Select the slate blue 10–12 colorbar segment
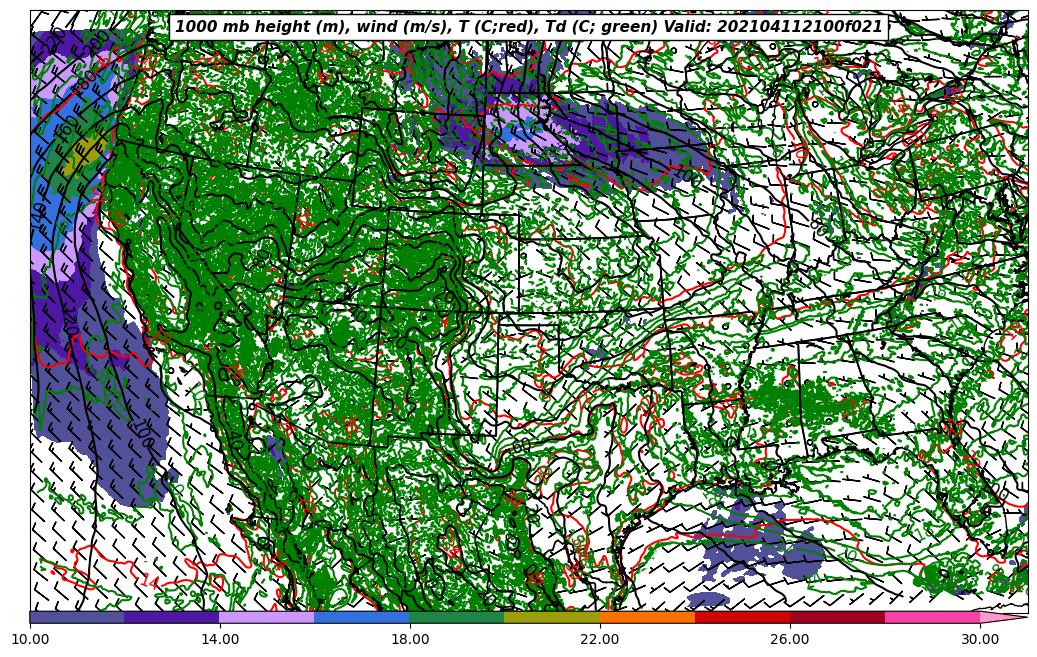This screenshot has height=657, width=1037. pyautogui.click(x=77, y=618)
